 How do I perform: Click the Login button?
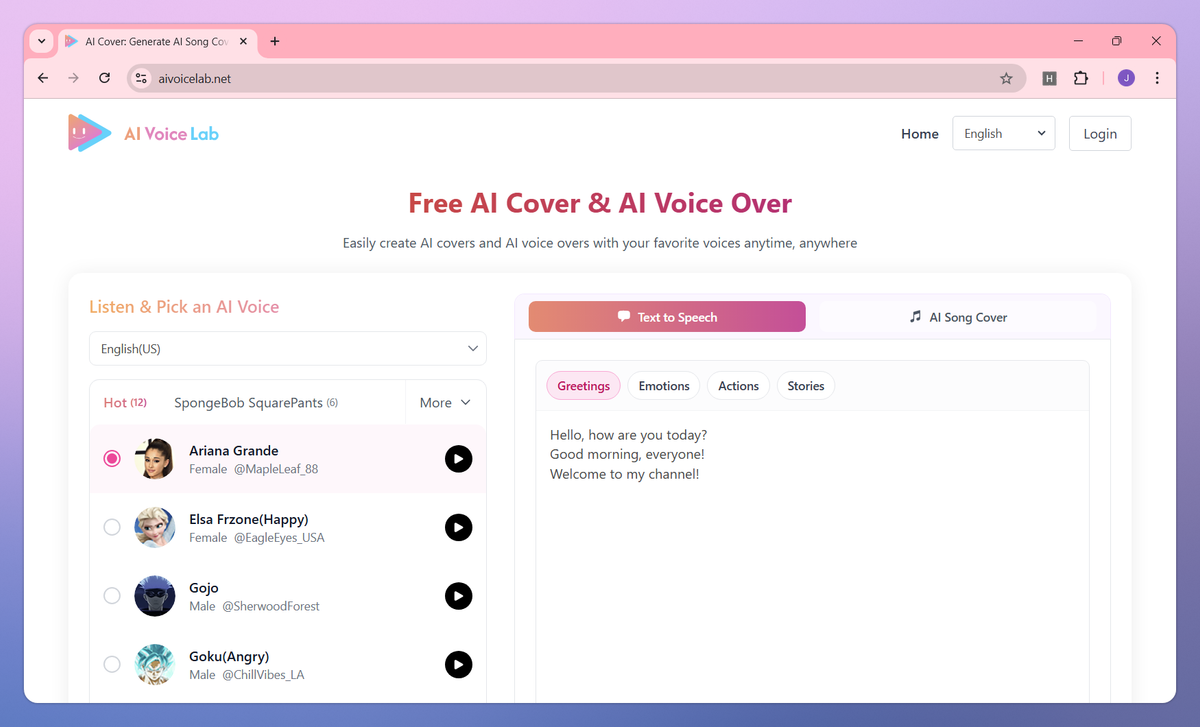click(1100, 134)
